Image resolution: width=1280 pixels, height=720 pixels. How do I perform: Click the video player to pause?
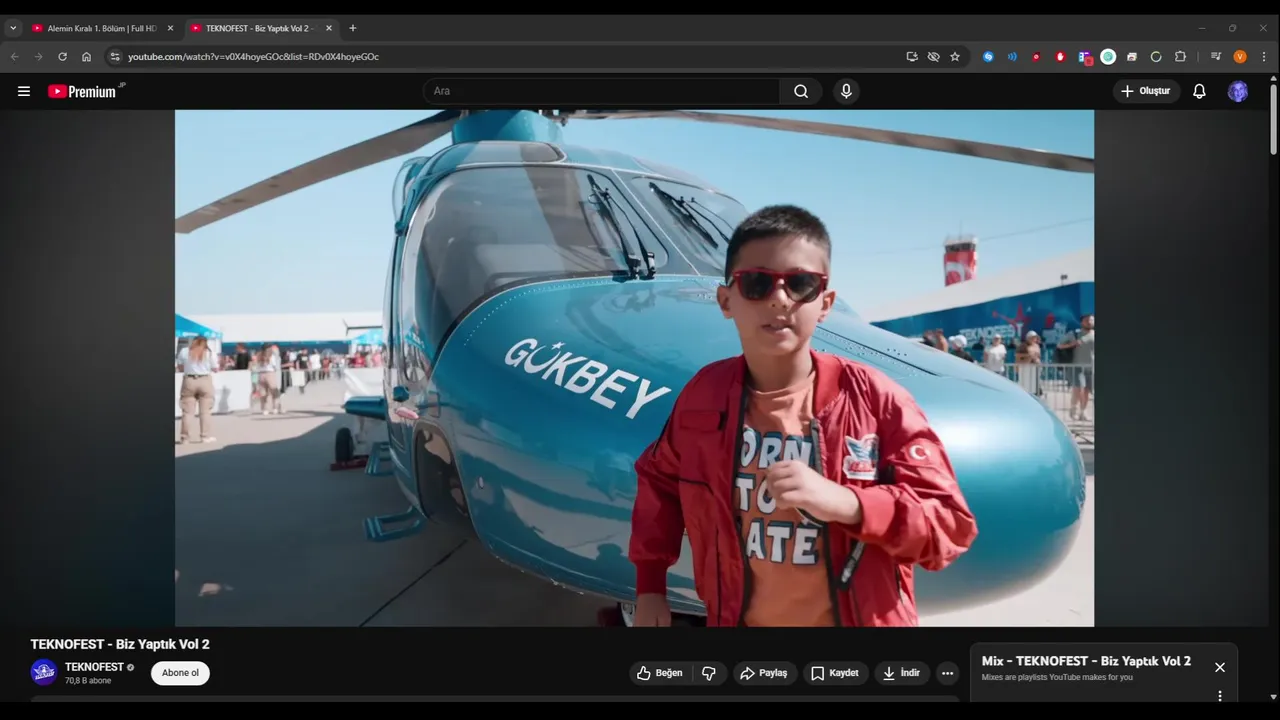point(634,368)
